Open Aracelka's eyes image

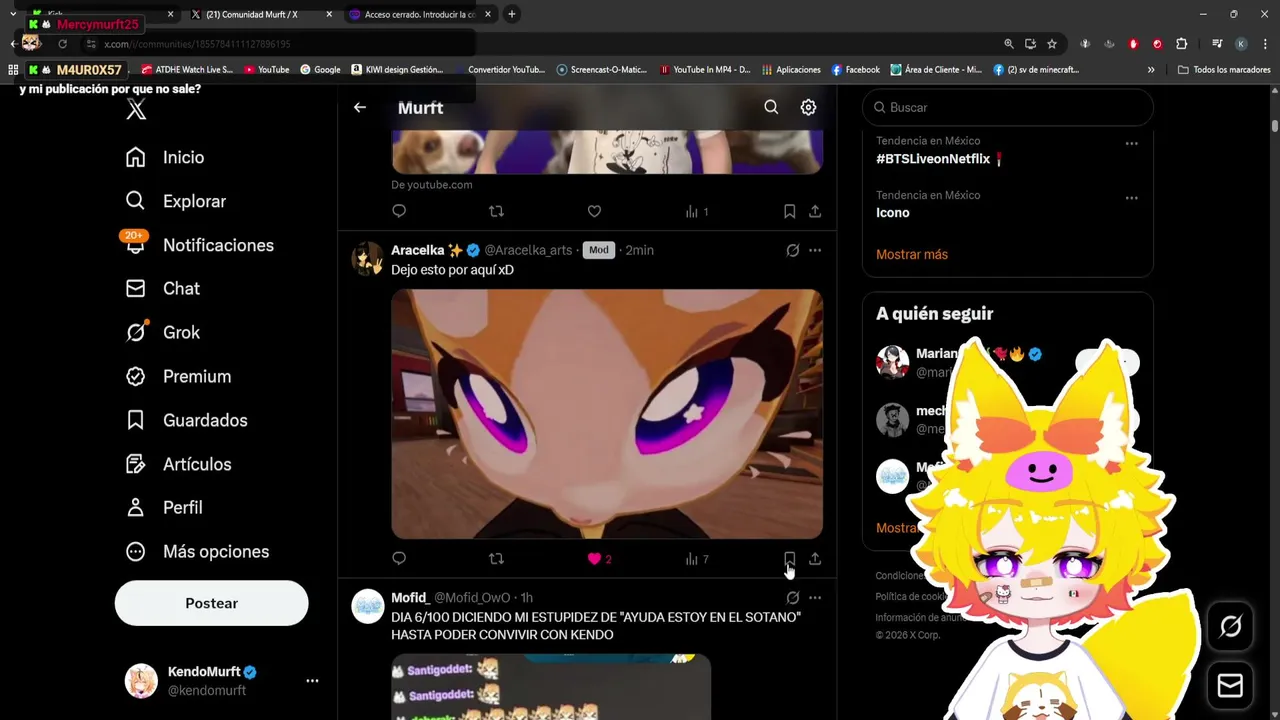pyautogui.click(x=607, y=414)
